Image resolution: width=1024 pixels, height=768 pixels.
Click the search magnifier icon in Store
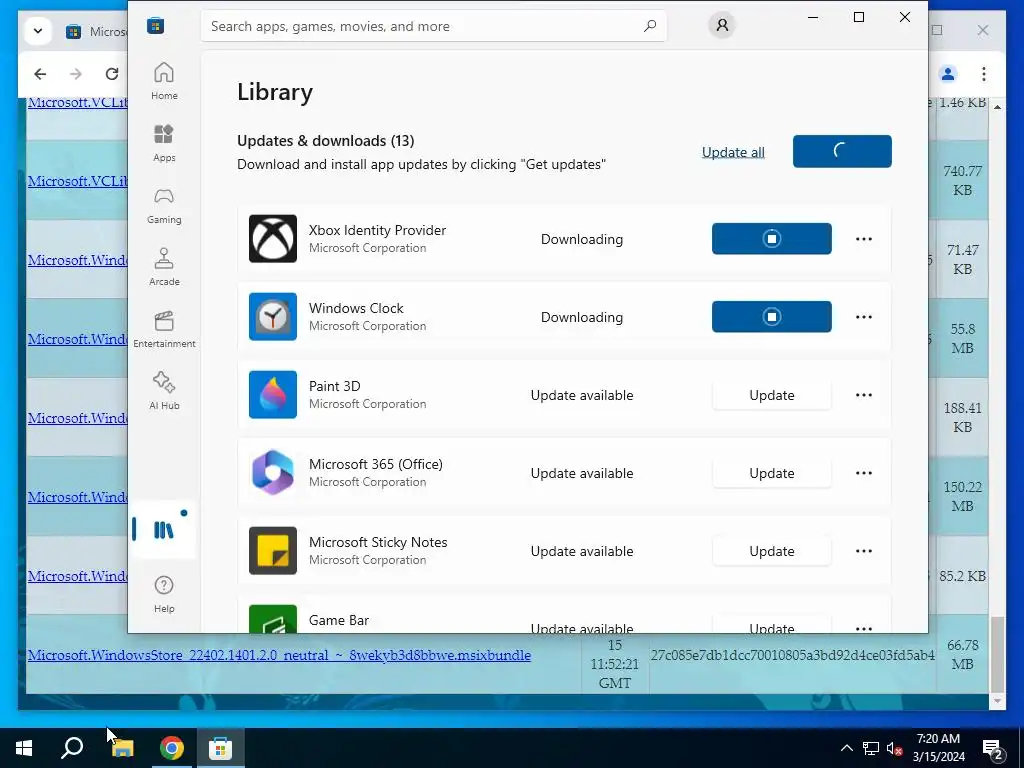click(x=650, y=26)
